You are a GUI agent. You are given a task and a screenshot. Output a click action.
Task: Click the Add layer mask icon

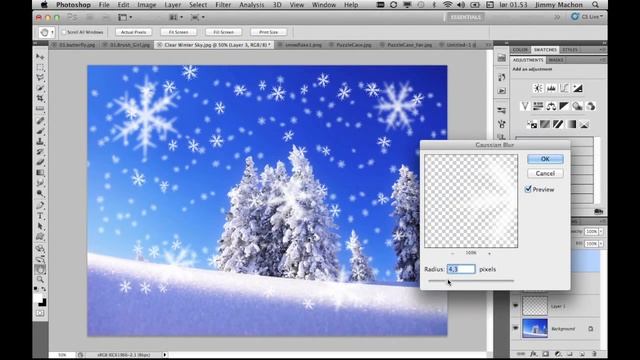click(x=545, y=354)
